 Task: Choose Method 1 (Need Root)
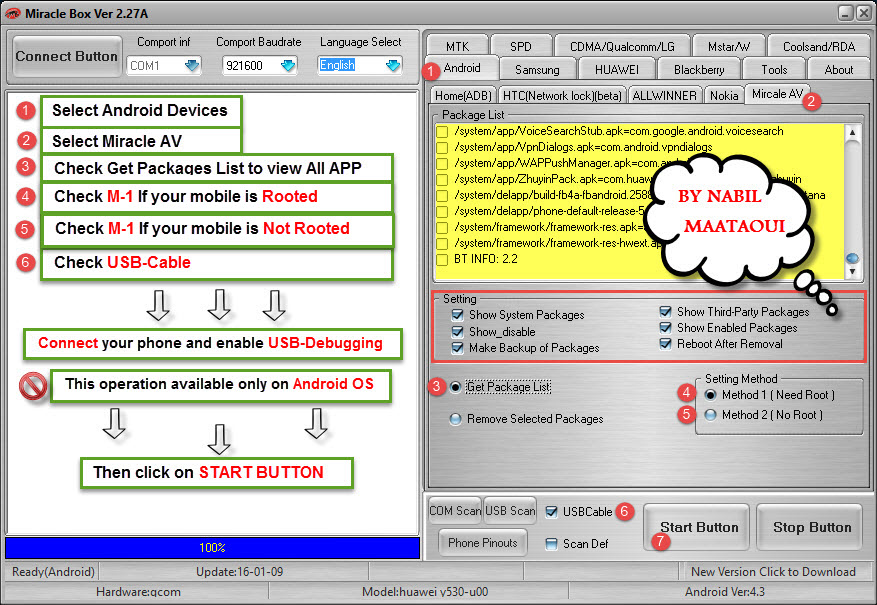point(710,395)
